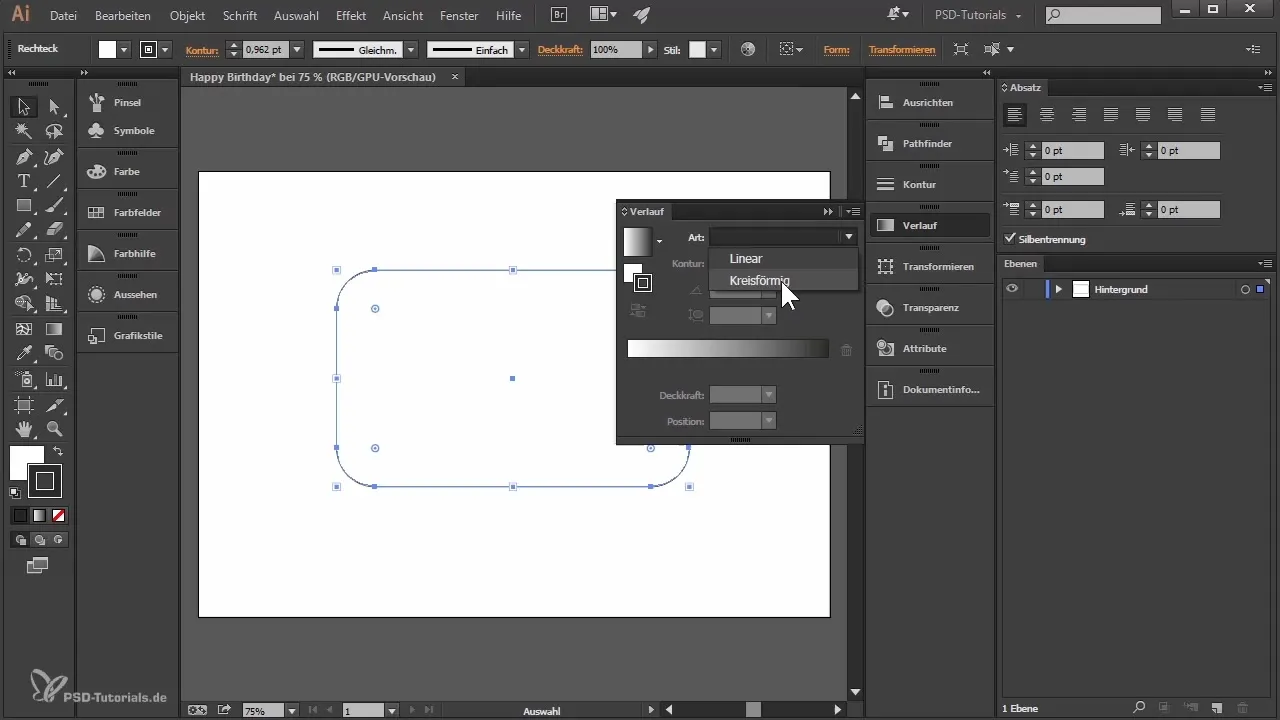Select the Paintbrush tool

[54, 205]
